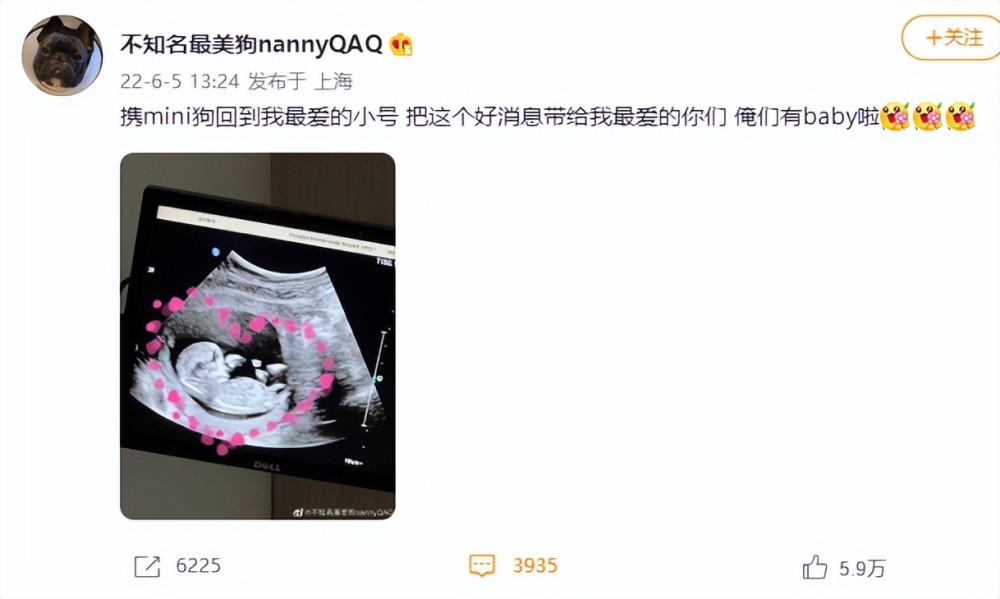1000x599 pixels.
Task: Open the ultrasound photo thumbnail
Action: click(x=258, y=336)
